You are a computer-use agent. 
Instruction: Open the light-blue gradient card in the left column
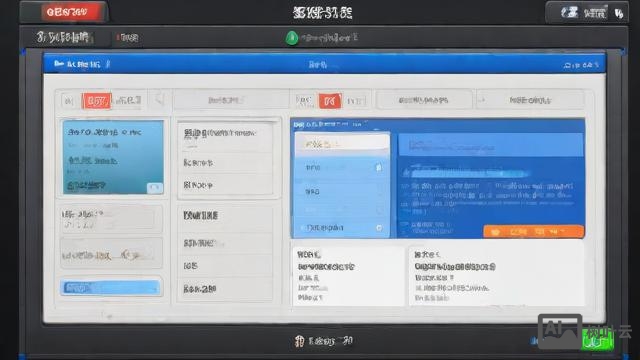tap(113, 157)
